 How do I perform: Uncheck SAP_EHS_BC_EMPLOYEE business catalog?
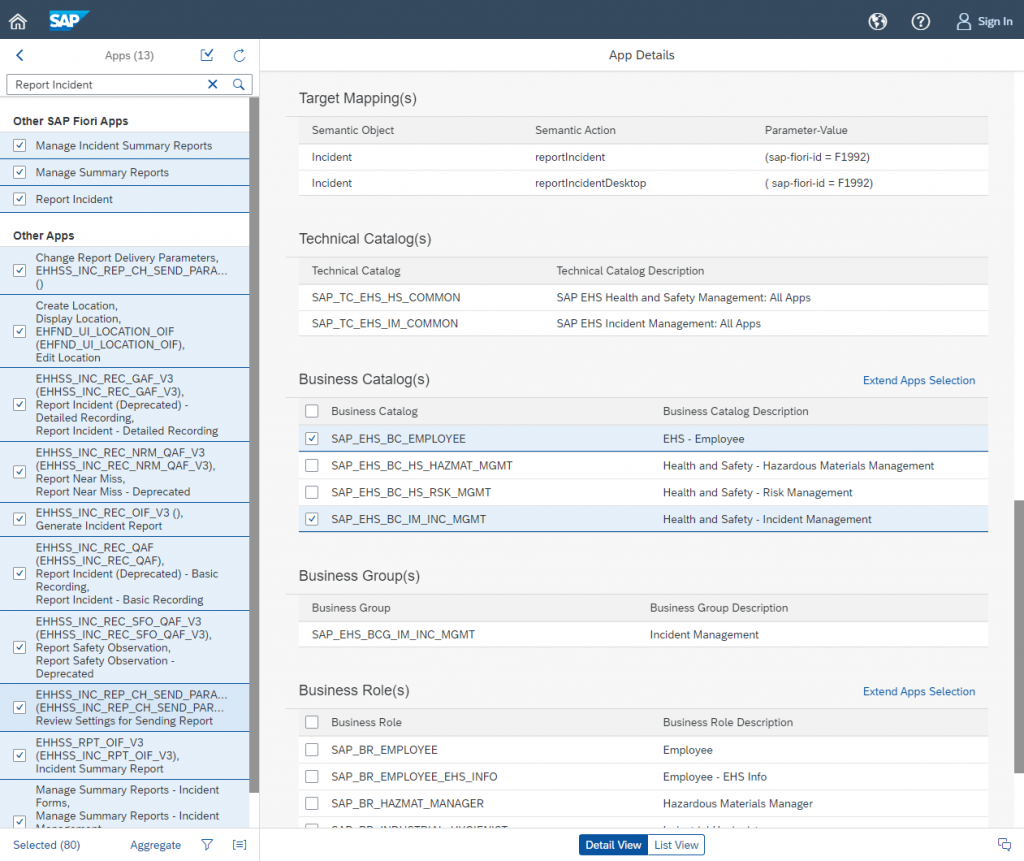coord(312,438)
